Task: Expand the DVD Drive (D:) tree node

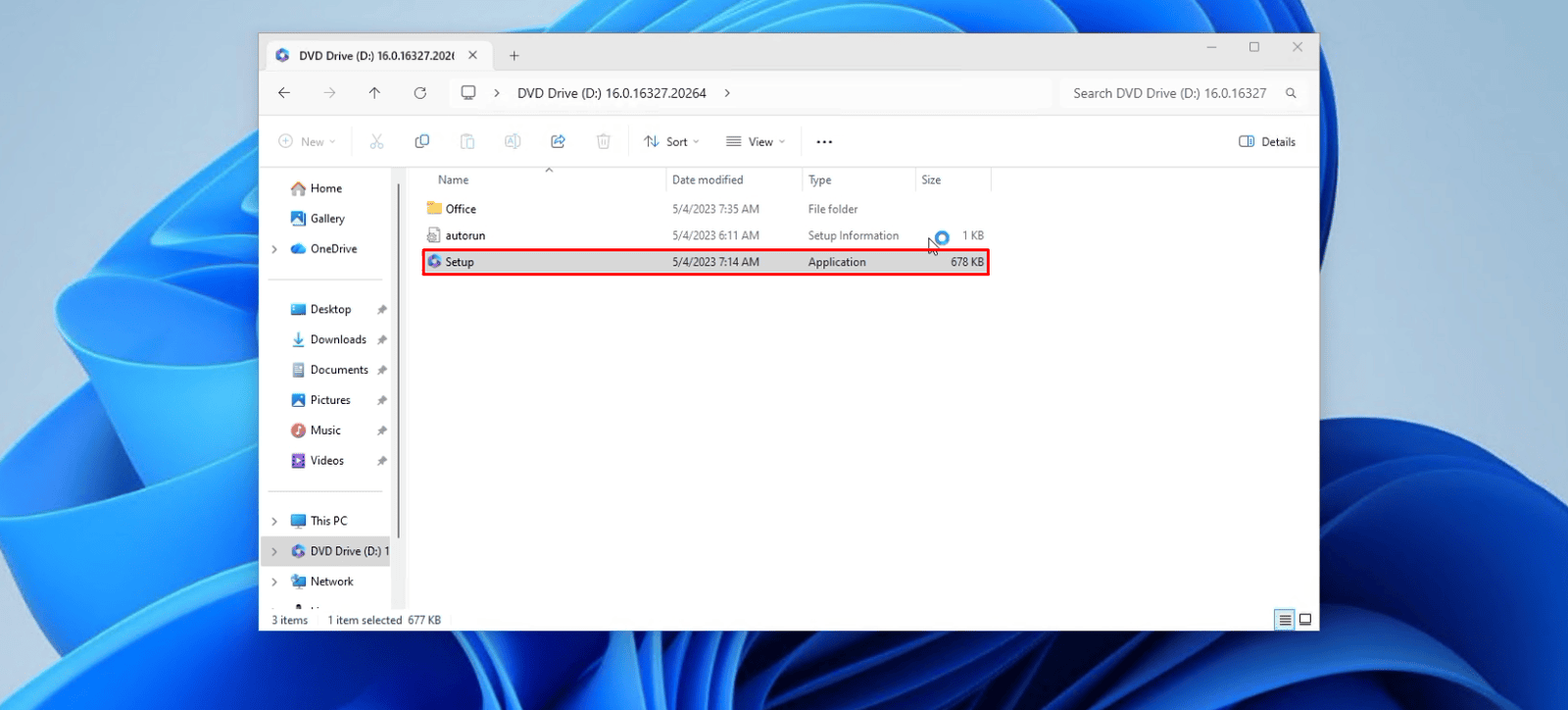Action: click(274, 552)
